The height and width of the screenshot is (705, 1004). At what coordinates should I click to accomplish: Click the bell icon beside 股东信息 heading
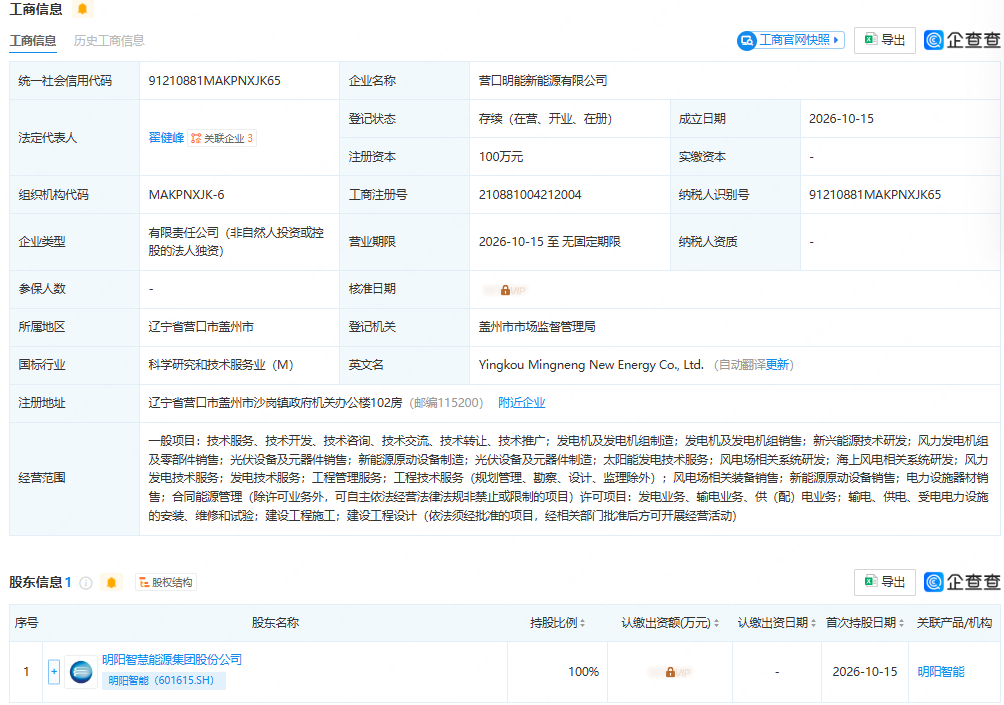(x=111, y=582)
